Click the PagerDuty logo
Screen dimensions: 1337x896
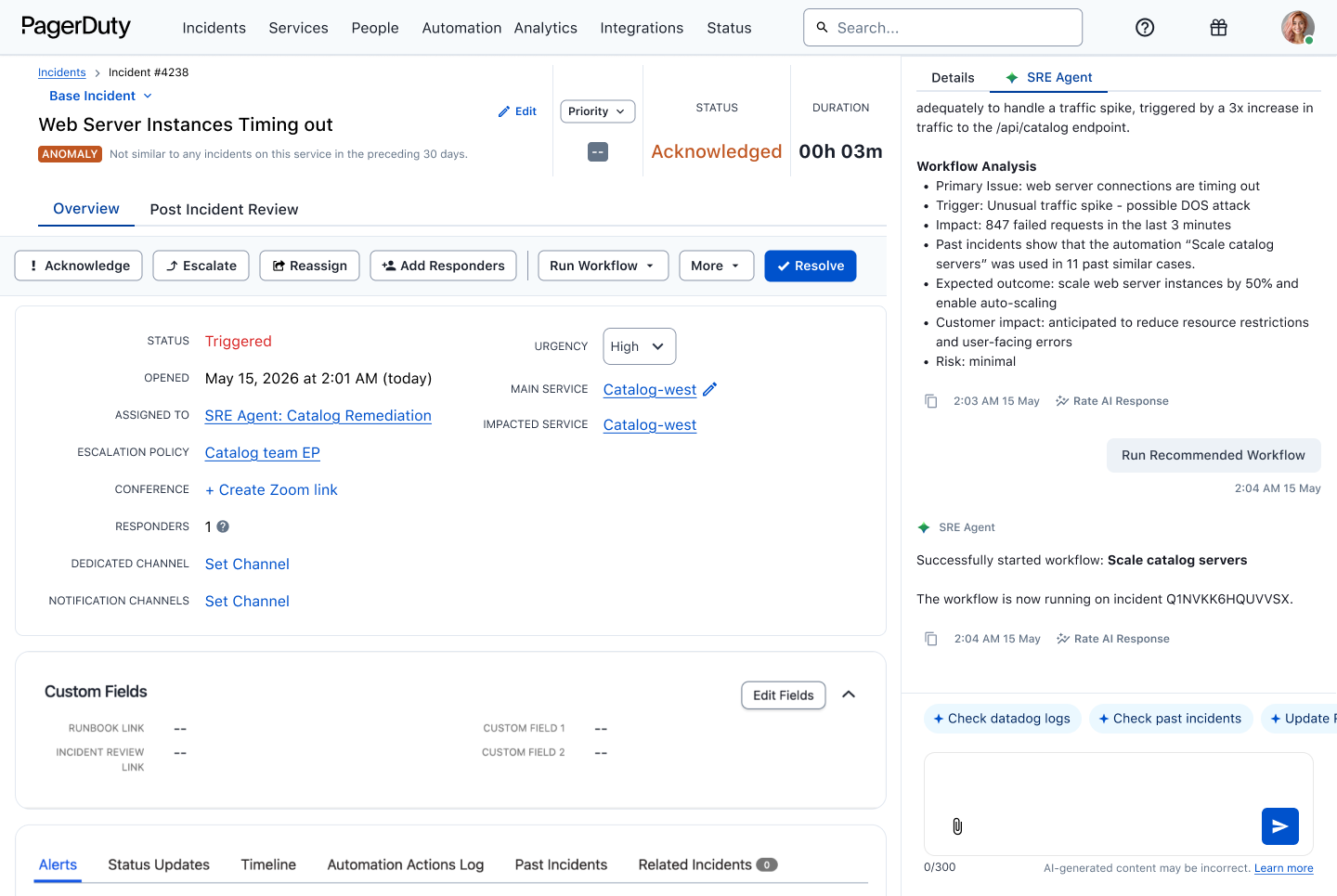tap(75, 27)
